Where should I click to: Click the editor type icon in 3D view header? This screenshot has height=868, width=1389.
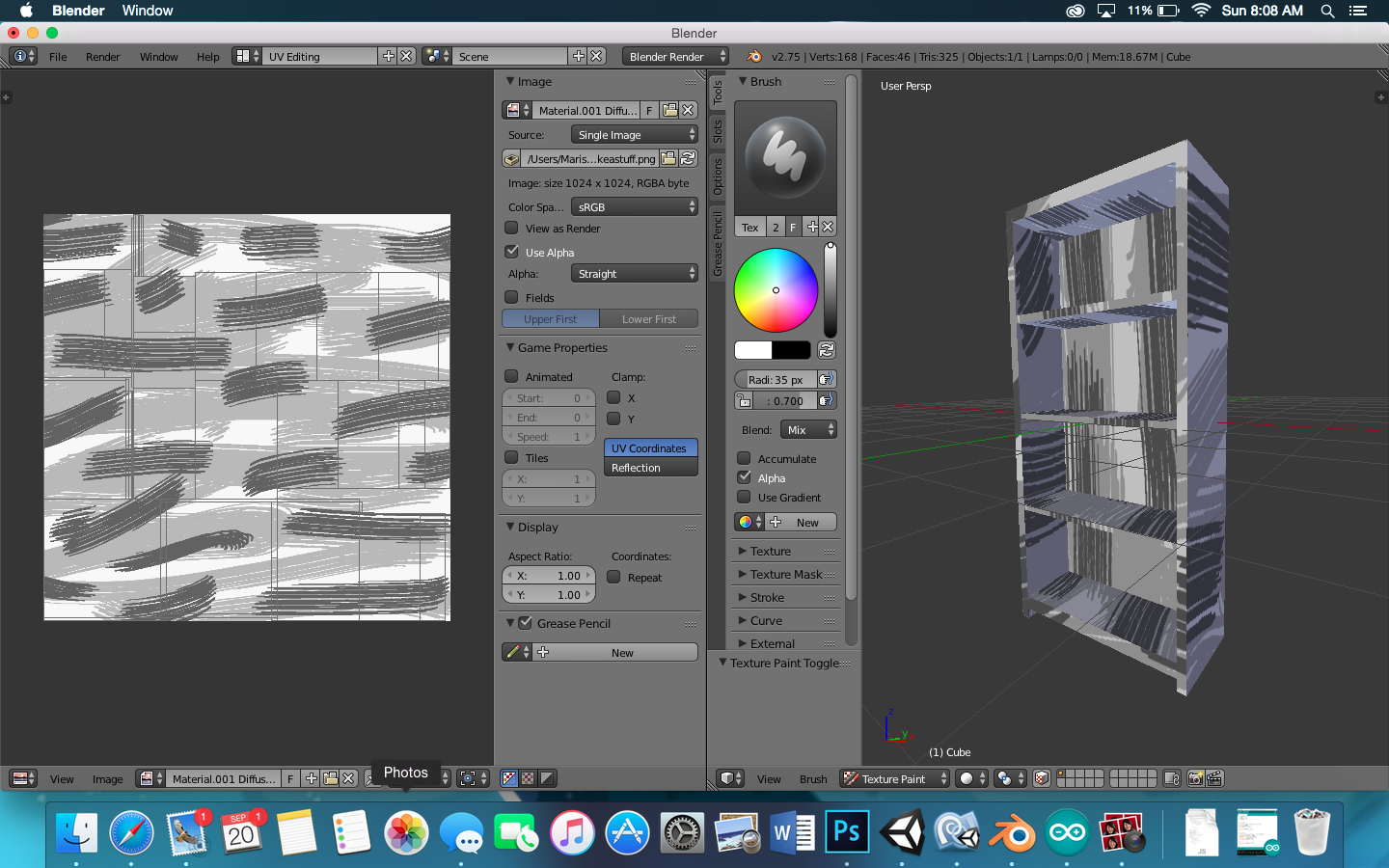[x=730, y=778]
